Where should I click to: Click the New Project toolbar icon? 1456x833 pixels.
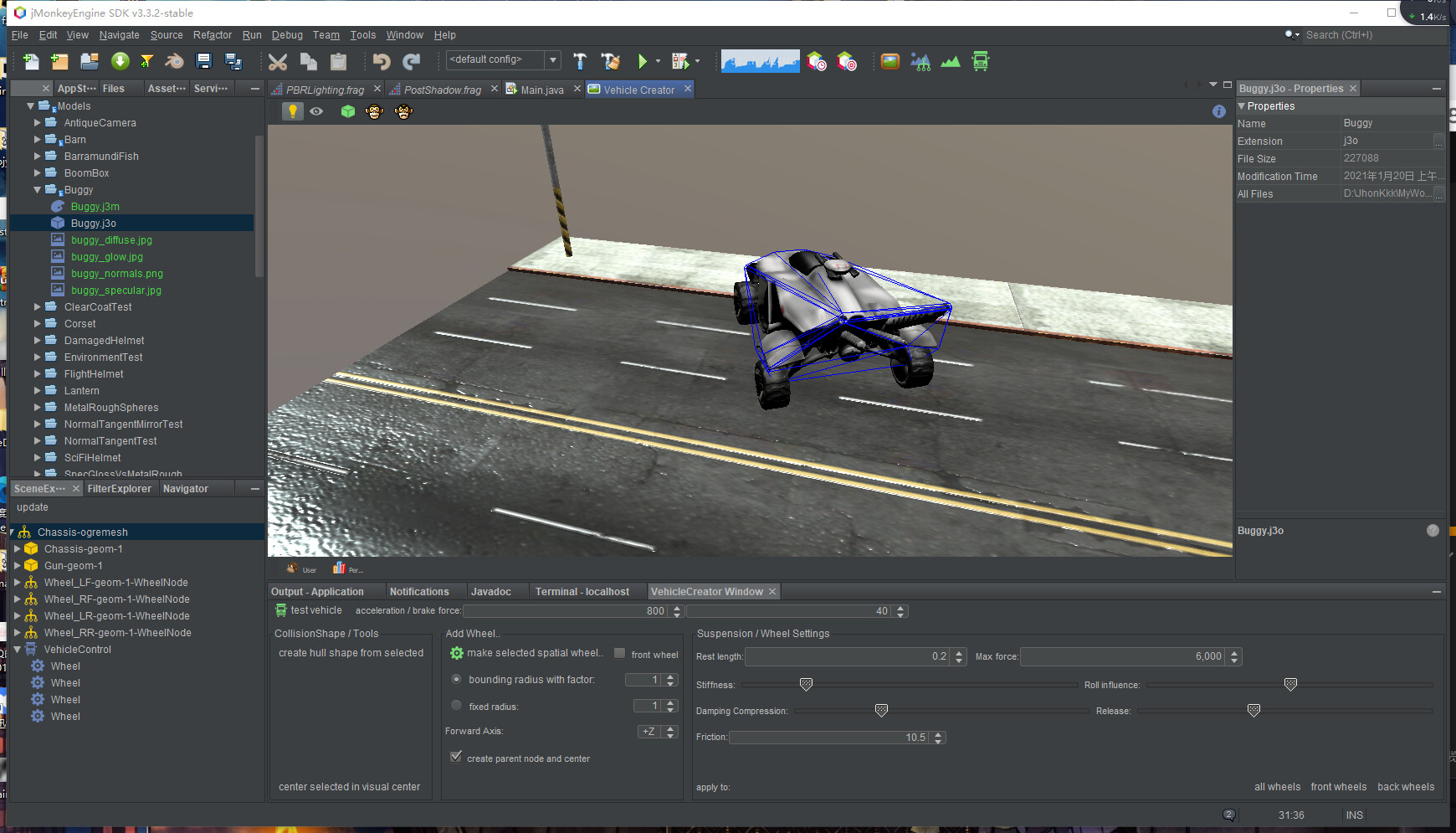59,61
